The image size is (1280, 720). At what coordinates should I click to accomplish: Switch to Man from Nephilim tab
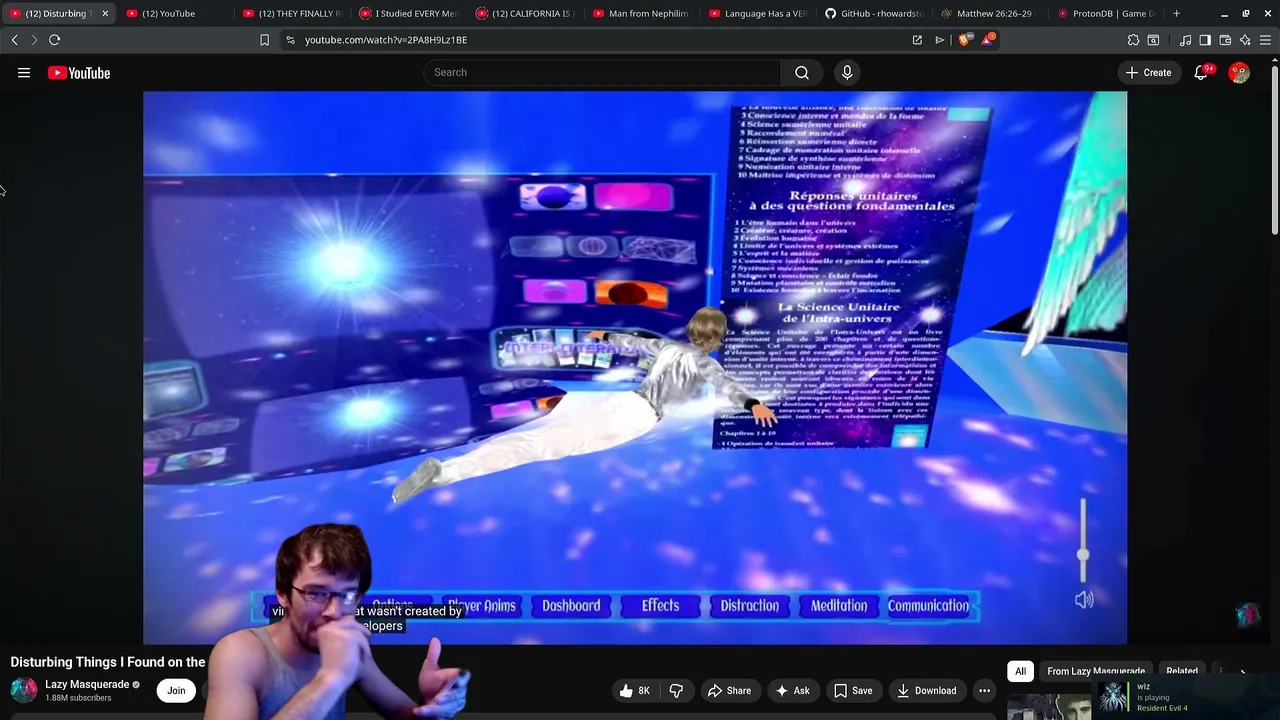point(642,13)
